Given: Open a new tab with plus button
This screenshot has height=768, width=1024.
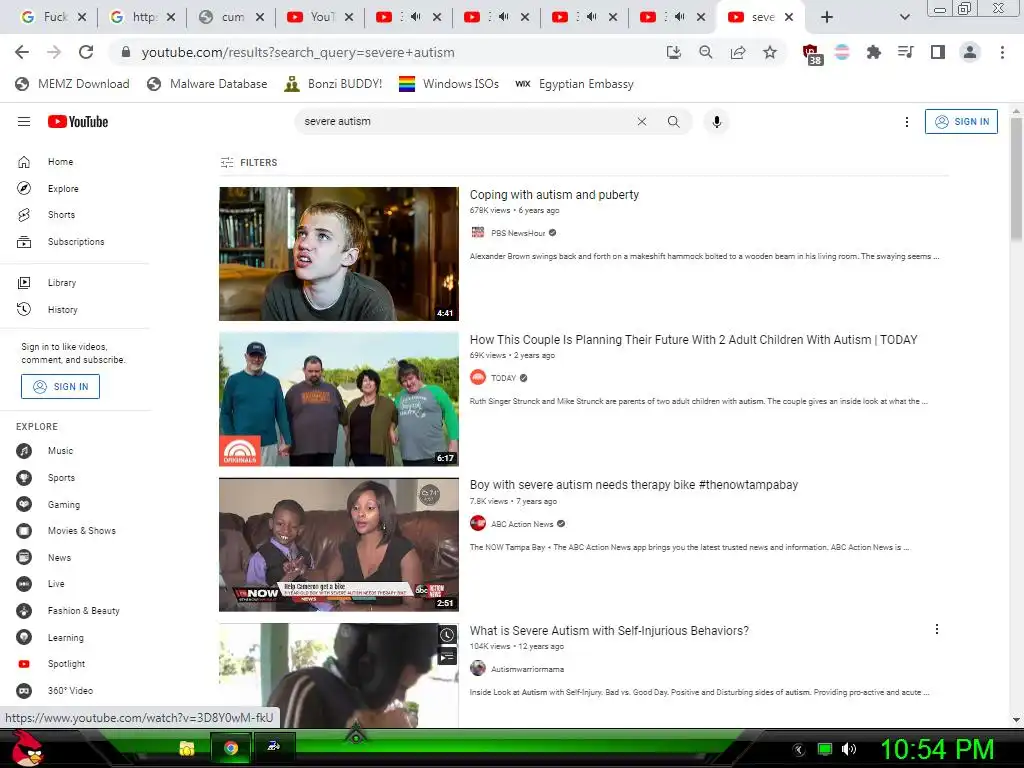Looking at the screenshot, I should (827, 17).
